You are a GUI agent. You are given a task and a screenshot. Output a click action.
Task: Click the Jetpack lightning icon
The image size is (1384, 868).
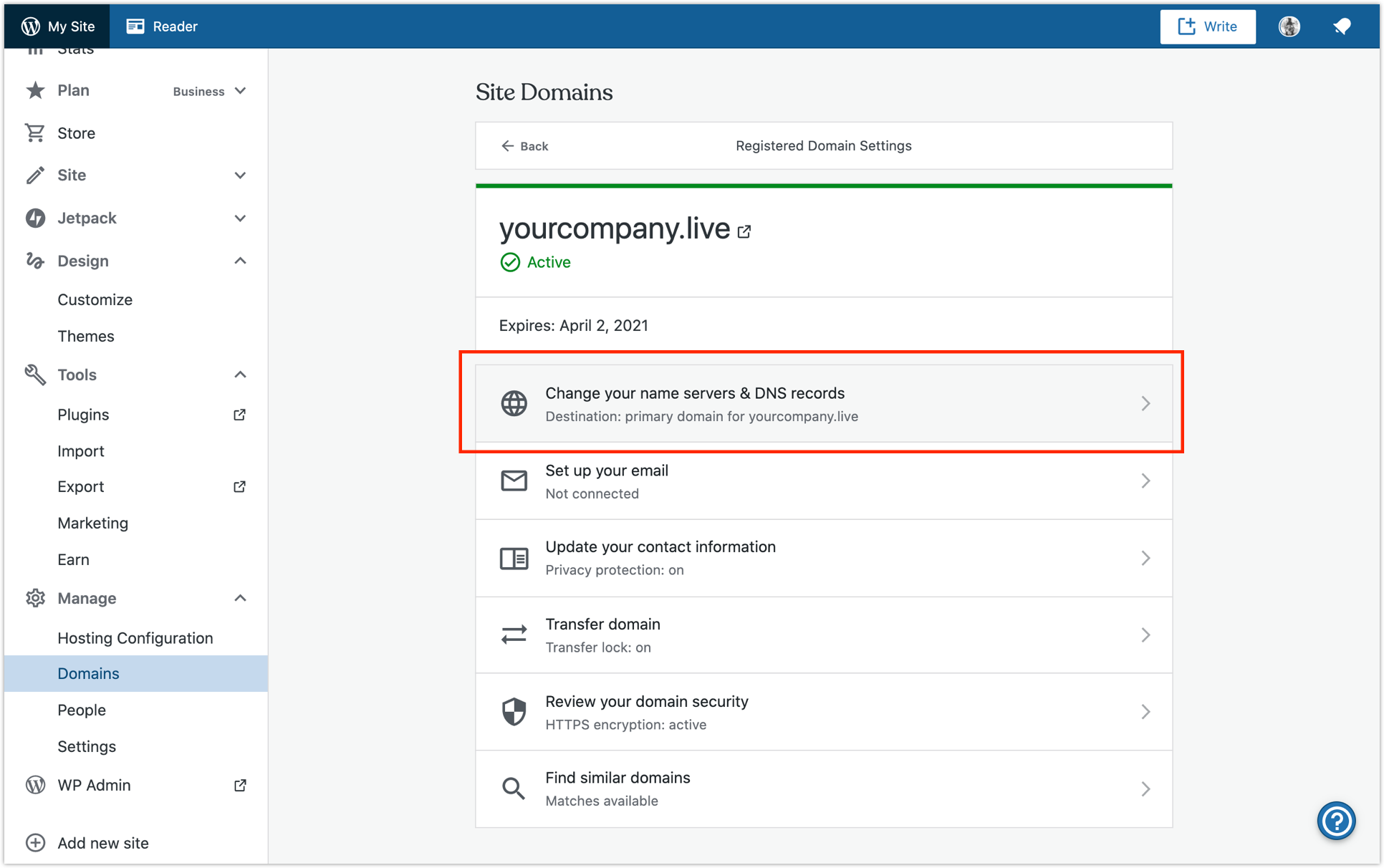[35, 218]
